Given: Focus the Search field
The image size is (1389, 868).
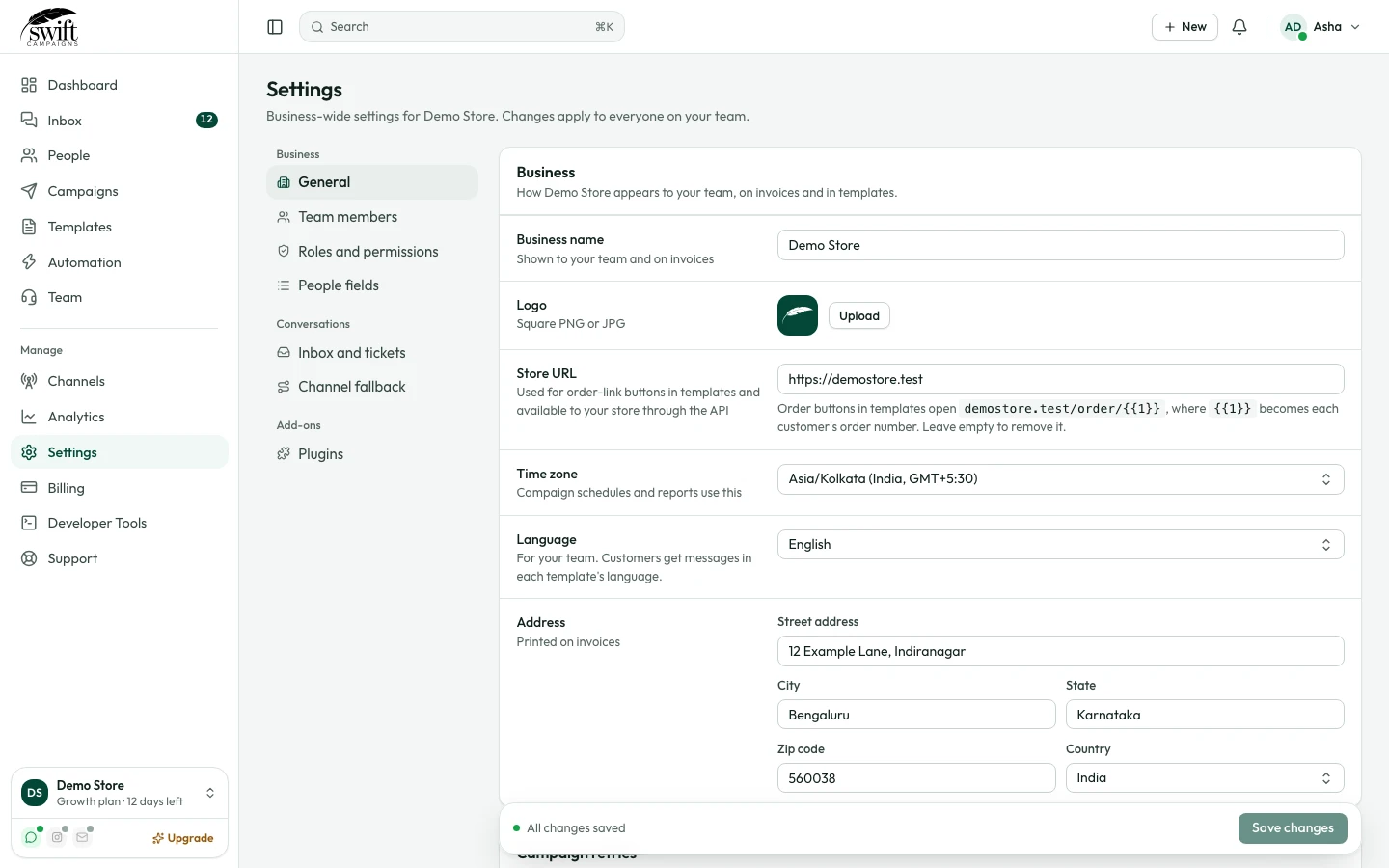Looking at the screenshot, I should pos(462,27).
